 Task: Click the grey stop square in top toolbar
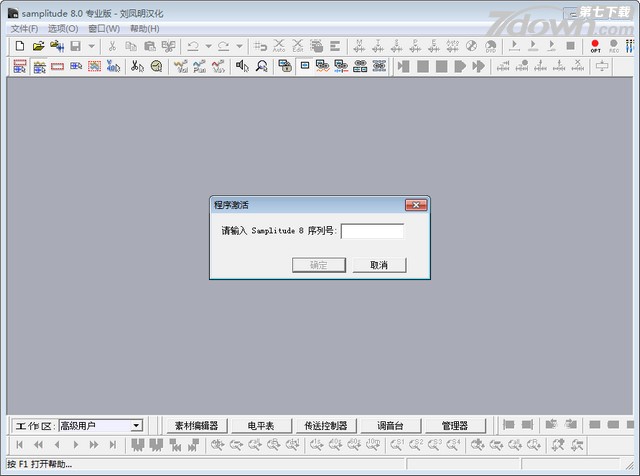[x=571, y=46]
